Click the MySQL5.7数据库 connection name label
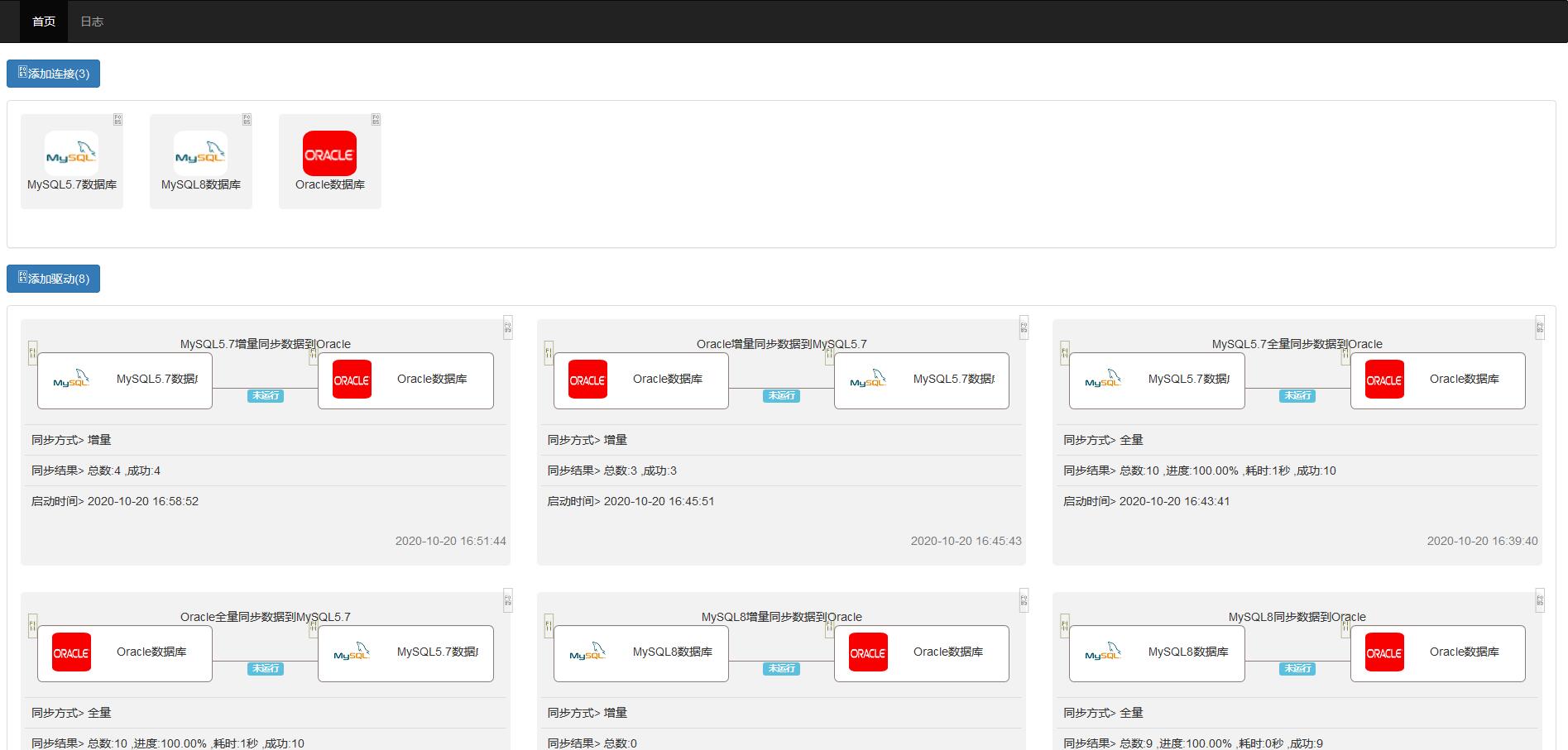This screenshot has width=1568, height=750. [72, 185]
